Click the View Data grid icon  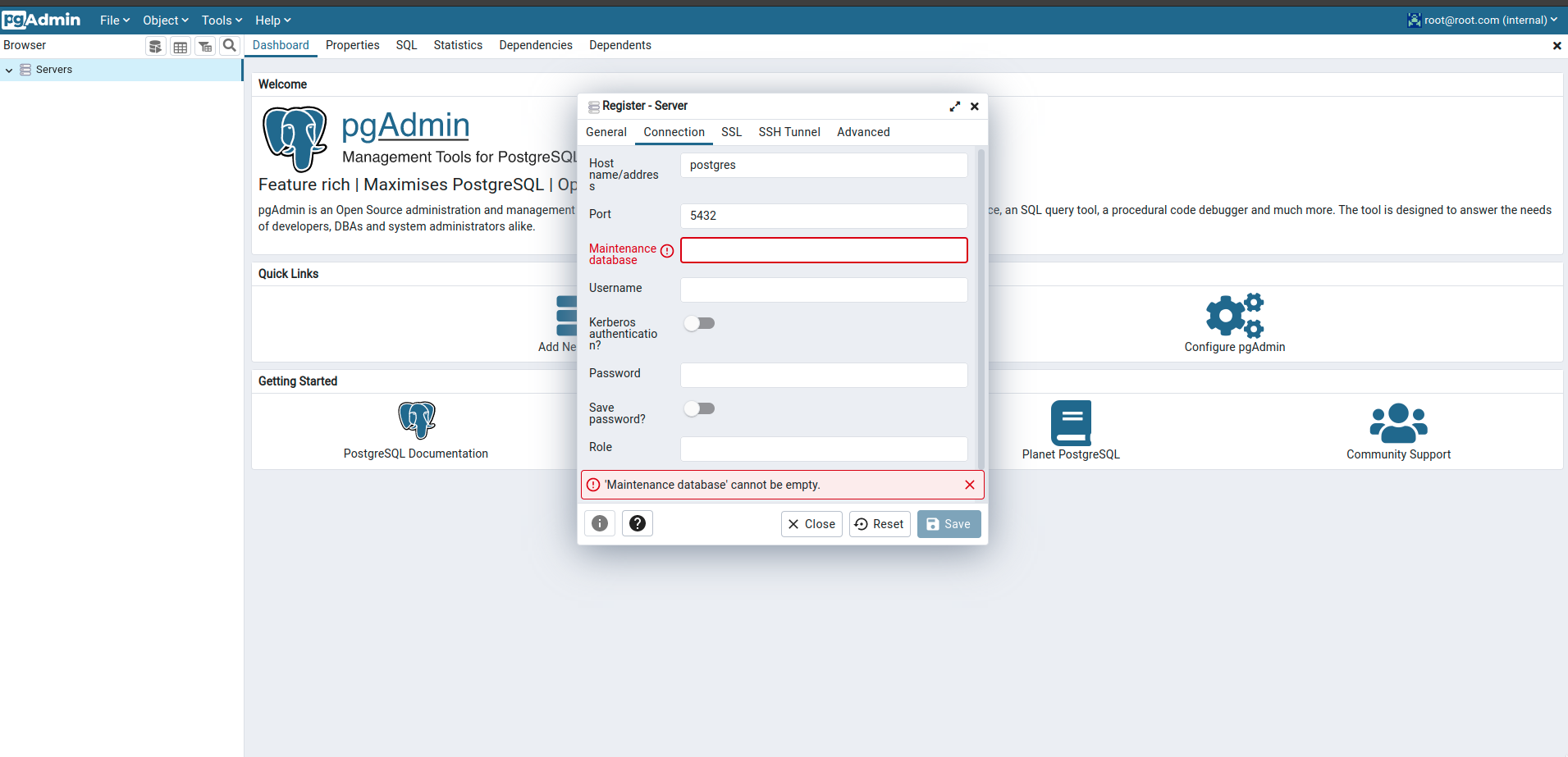[180, 45]
